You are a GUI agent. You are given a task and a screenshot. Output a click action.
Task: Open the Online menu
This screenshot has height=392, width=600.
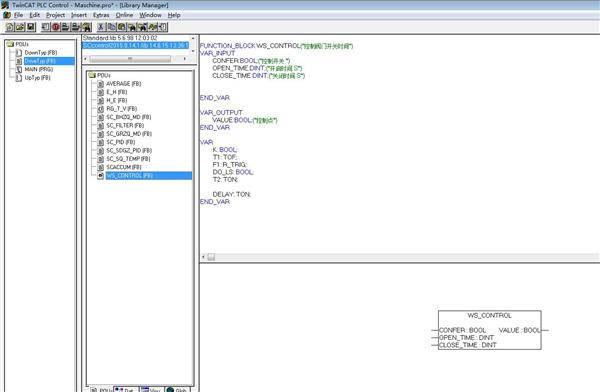pyautogui.click(x=124, y=15)
